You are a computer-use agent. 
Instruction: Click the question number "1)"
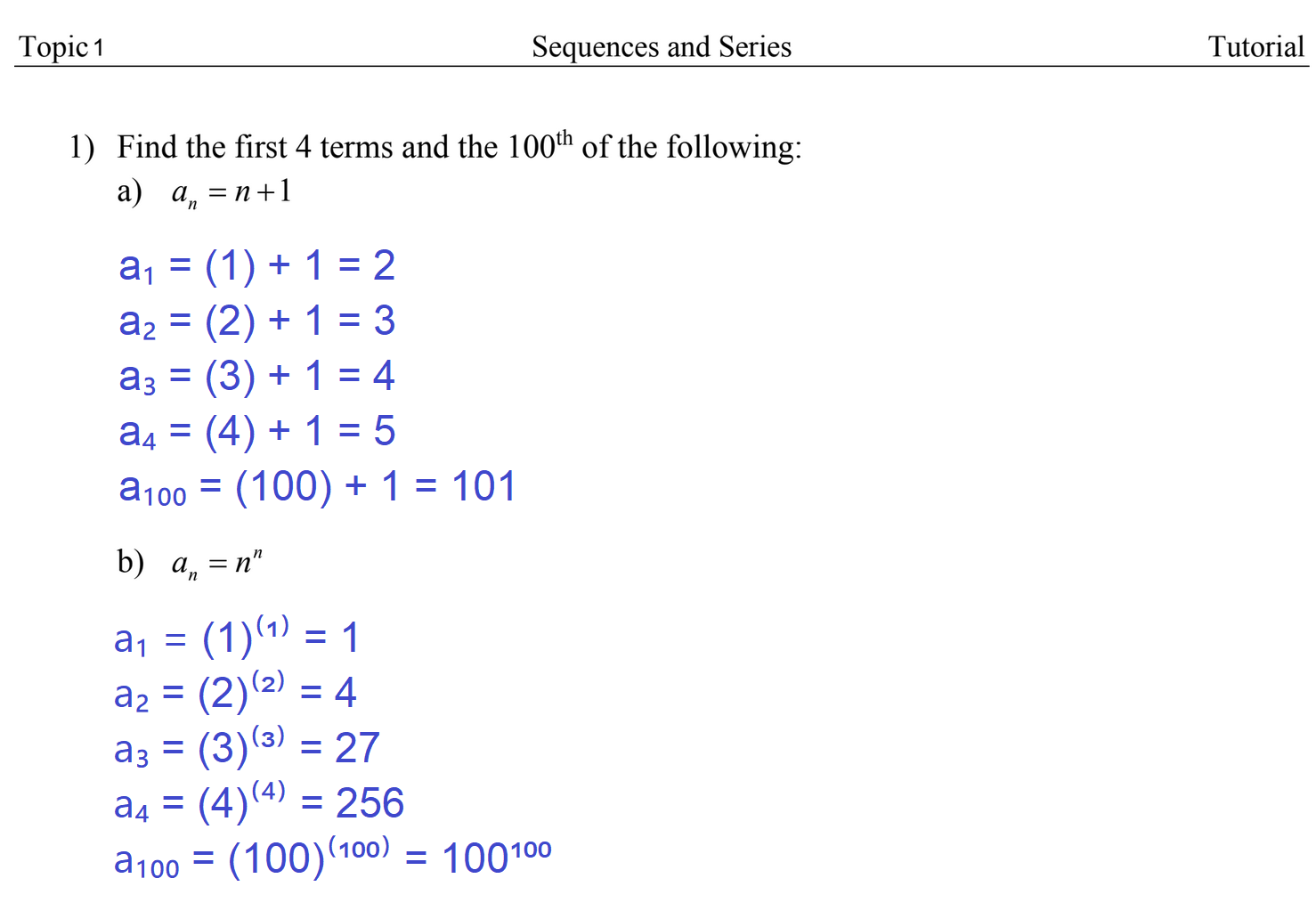pyautogui.click(x=82, y=147)
